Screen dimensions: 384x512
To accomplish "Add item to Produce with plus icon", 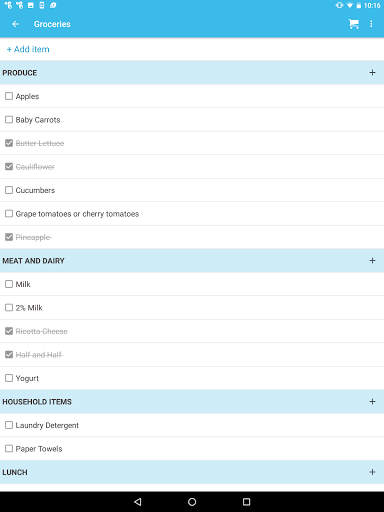I will coord(372,73).
